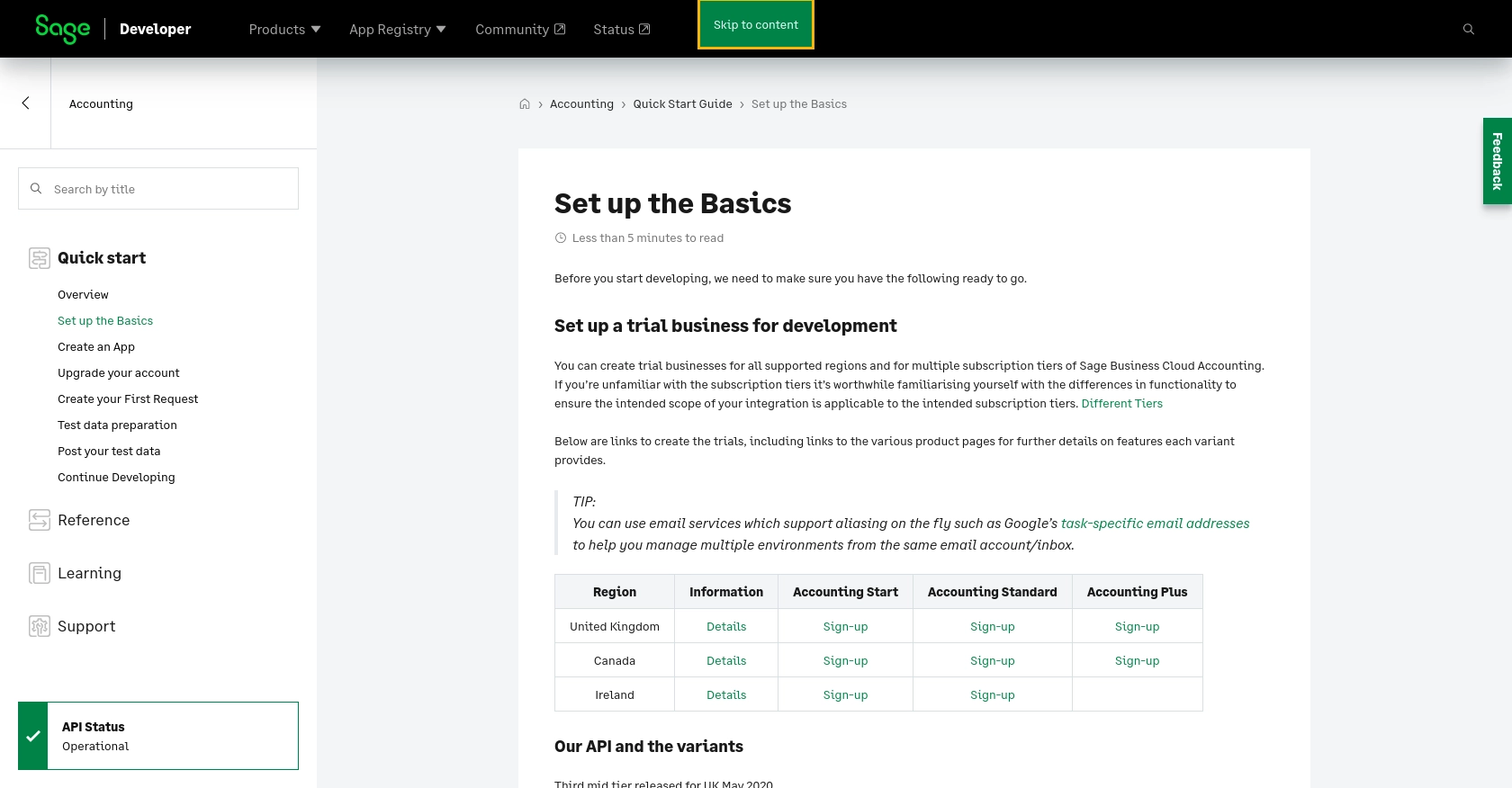
Task: Click Ireland Accounting Start Sign-up
Action: (x=845, y=695)
